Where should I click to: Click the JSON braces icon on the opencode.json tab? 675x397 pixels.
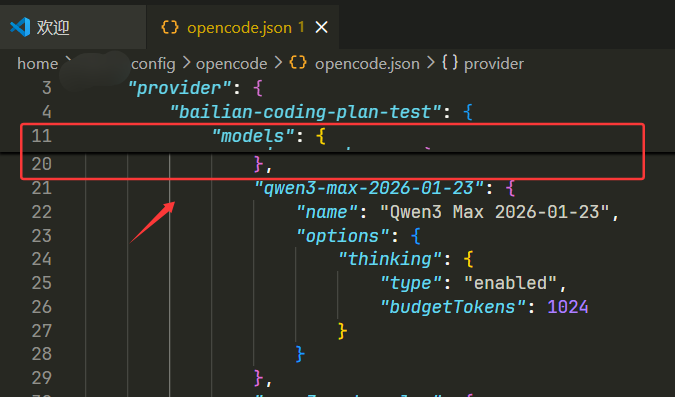pyautogui.click(x=170, y=27)
